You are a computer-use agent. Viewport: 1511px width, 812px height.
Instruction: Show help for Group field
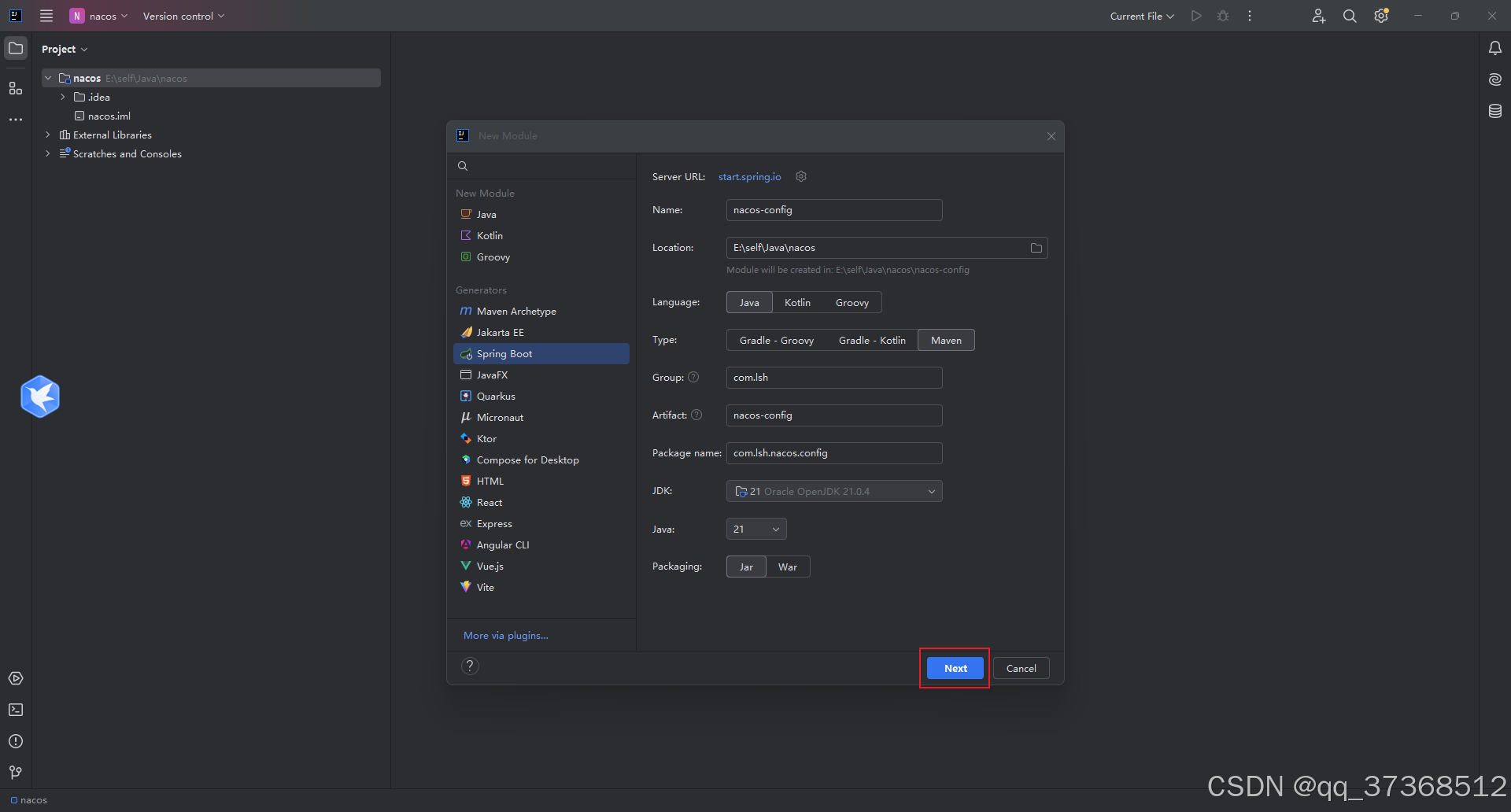[x=693, y=377]
